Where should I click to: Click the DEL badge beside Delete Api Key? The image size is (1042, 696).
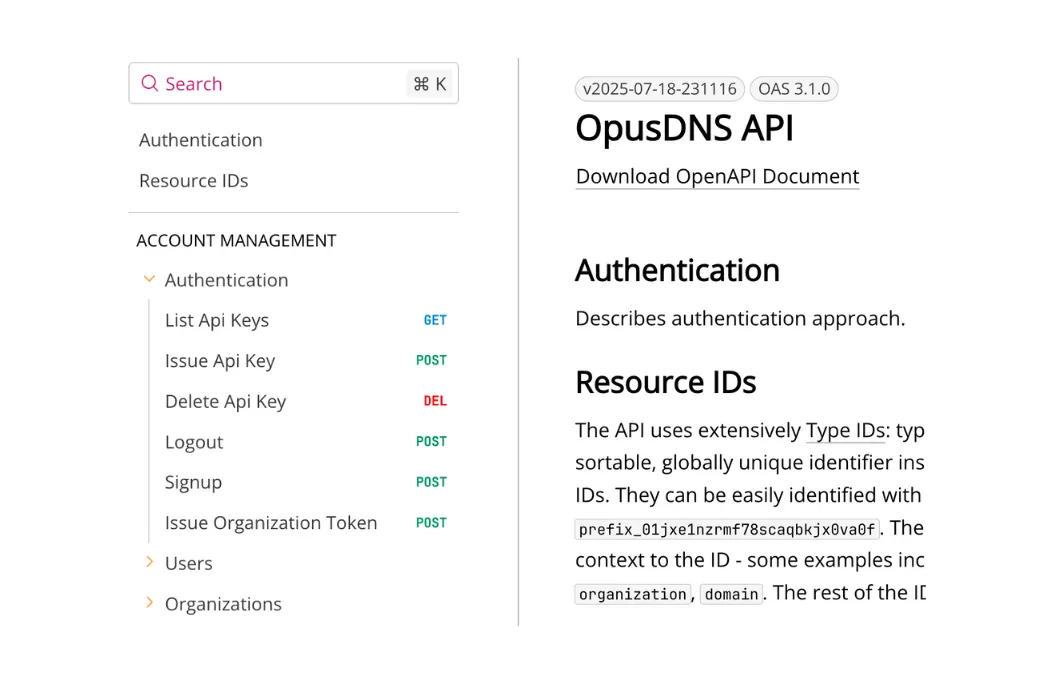tap(435, 401)
